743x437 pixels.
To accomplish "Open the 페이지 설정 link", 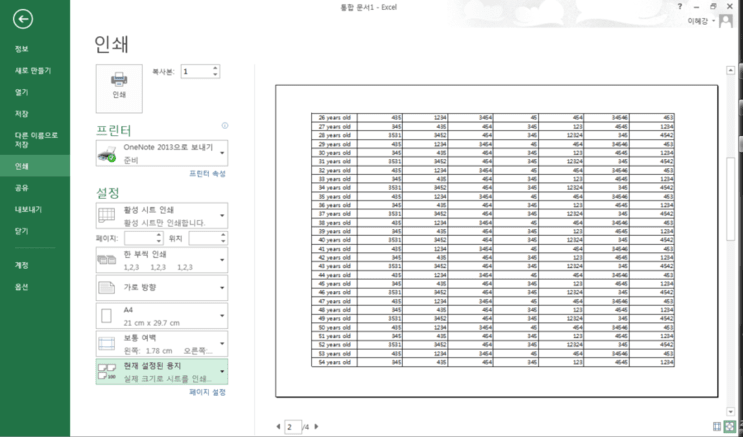I will point(208,392).
